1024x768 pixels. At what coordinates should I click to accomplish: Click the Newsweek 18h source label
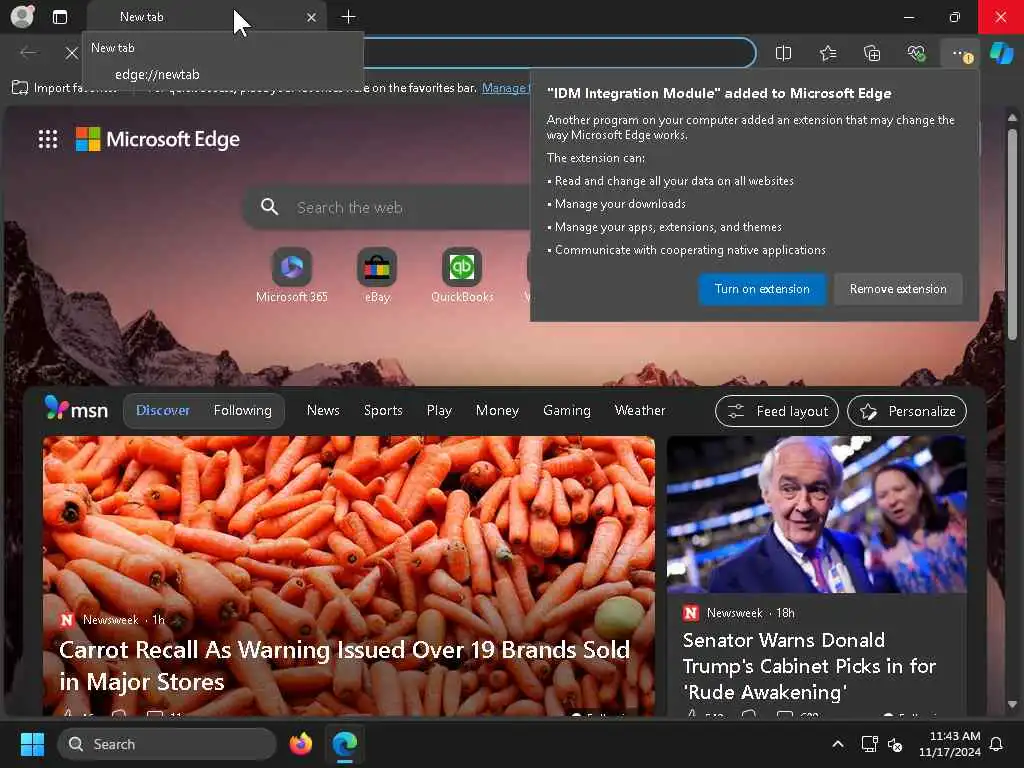(x=739, y=613)
